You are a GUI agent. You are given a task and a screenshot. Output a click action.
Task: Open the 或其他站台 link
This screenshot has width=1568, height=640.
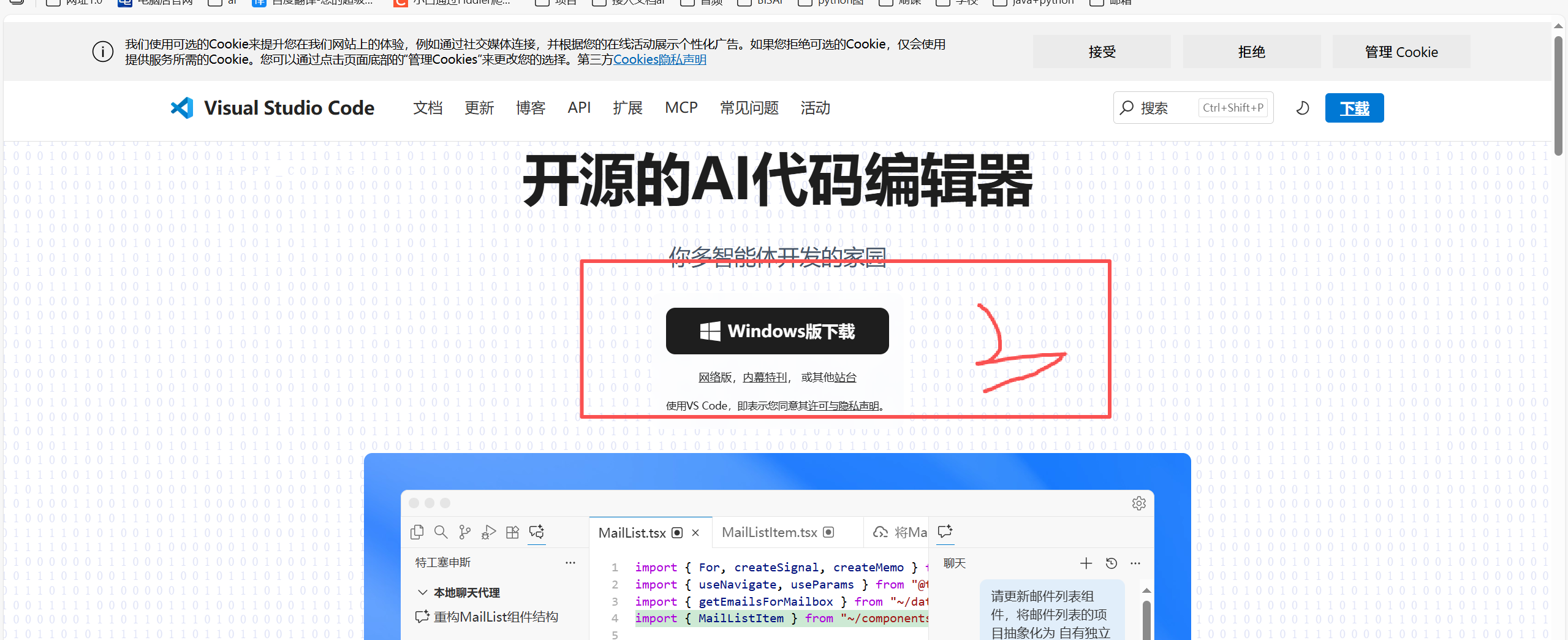click(x=828, y=378)
